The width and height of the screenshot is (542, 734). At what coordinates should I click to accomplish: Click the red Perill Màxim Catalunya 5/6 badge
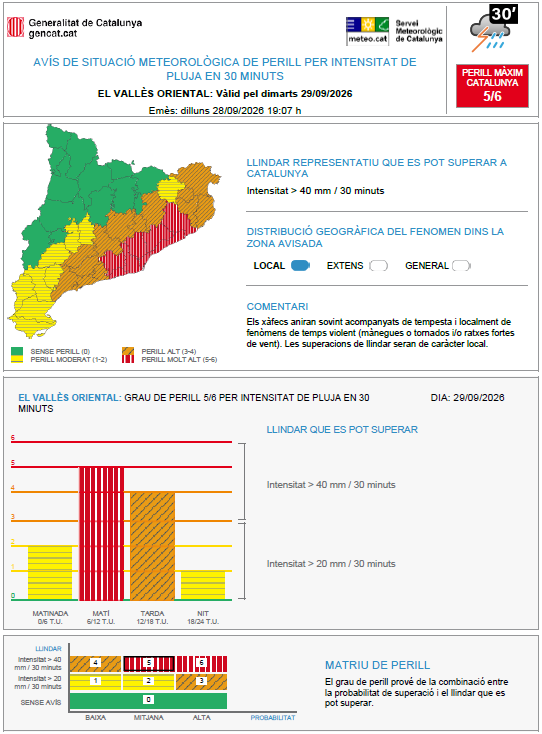click(492, 86)
